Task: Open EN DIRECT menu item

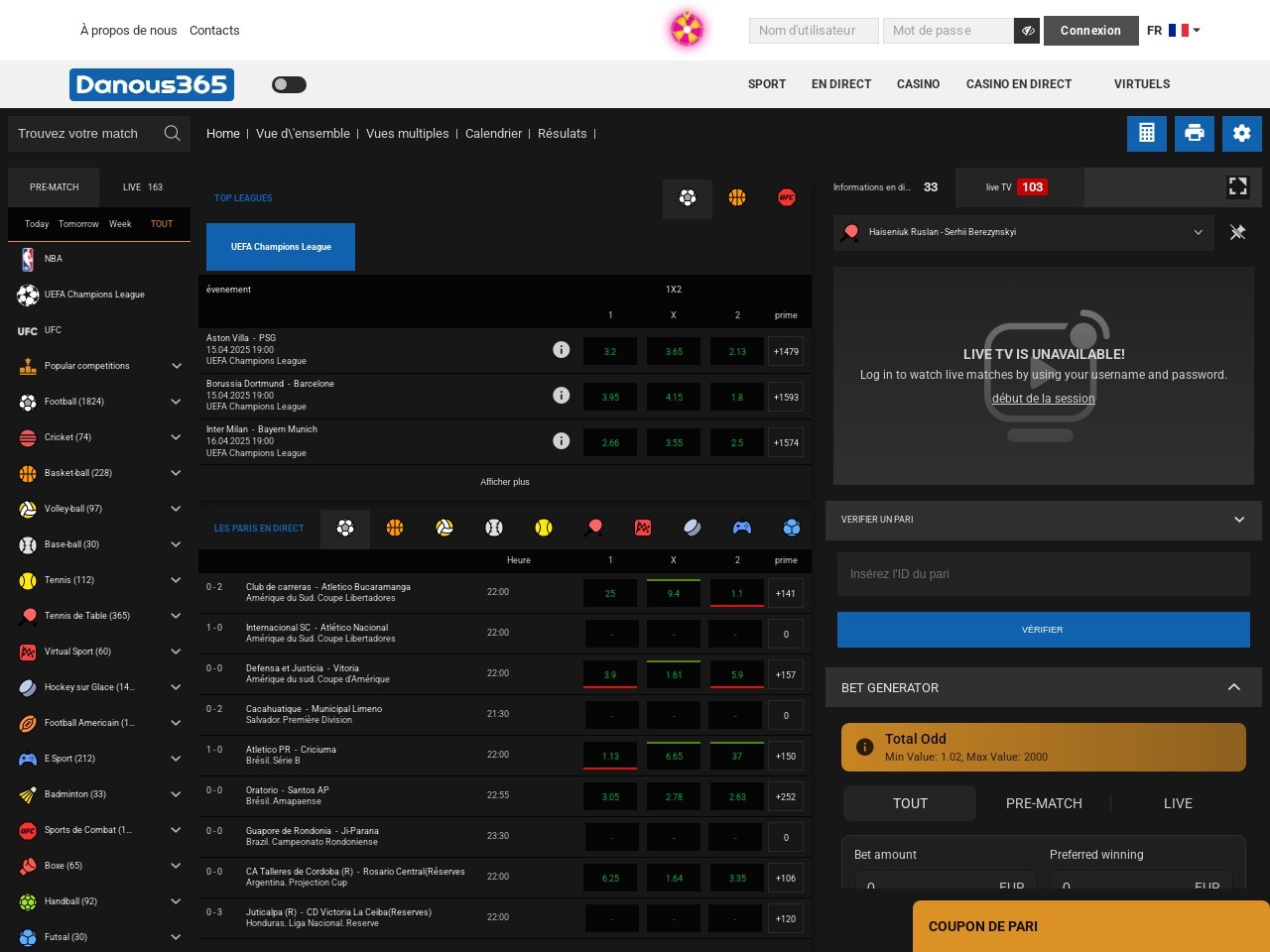Action: click(841, 84)
